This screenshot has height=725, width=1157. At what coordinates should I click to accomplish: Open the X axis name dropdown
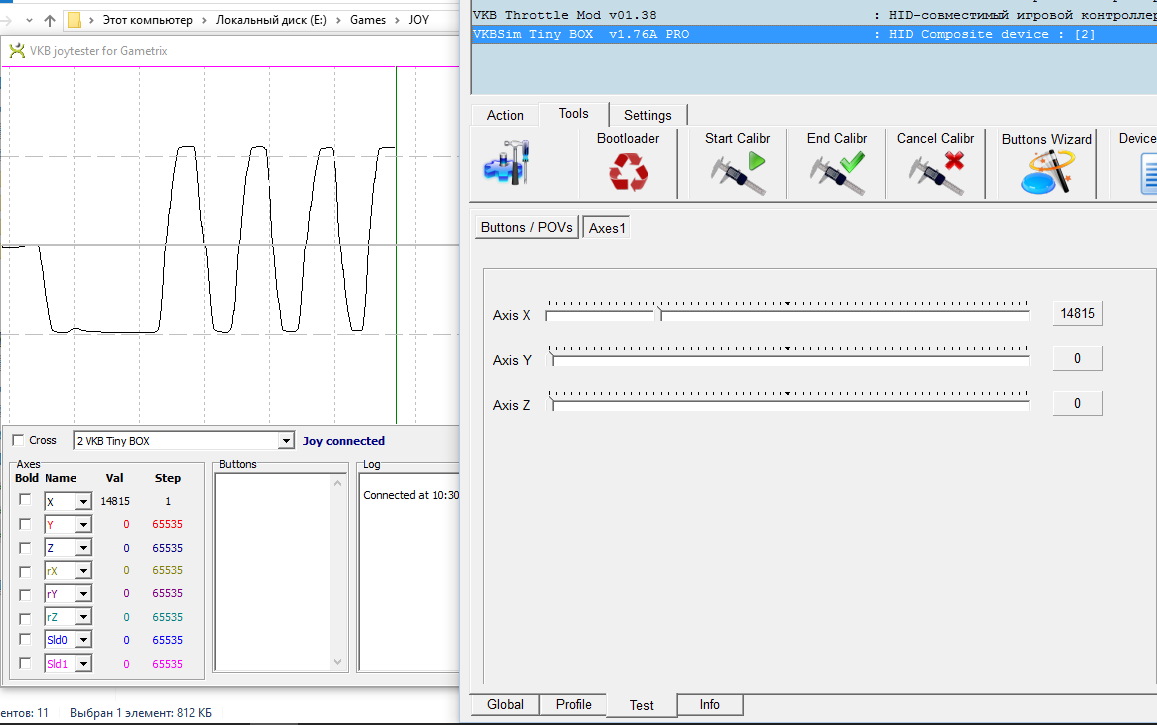(83, 502)
